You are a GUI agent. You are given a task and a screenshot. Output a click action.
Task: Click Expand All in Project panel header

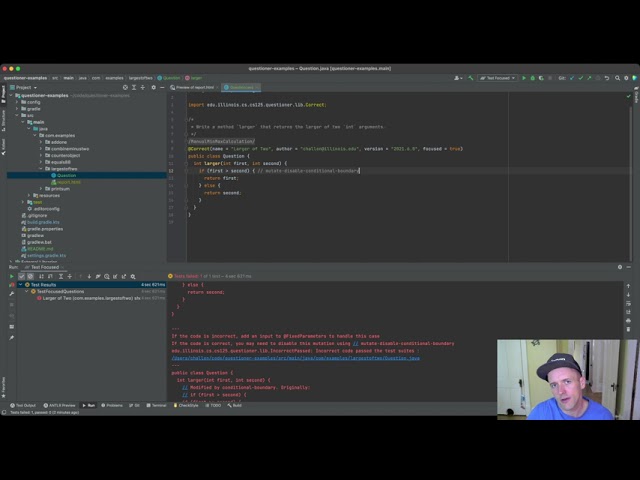coord(134,87)
